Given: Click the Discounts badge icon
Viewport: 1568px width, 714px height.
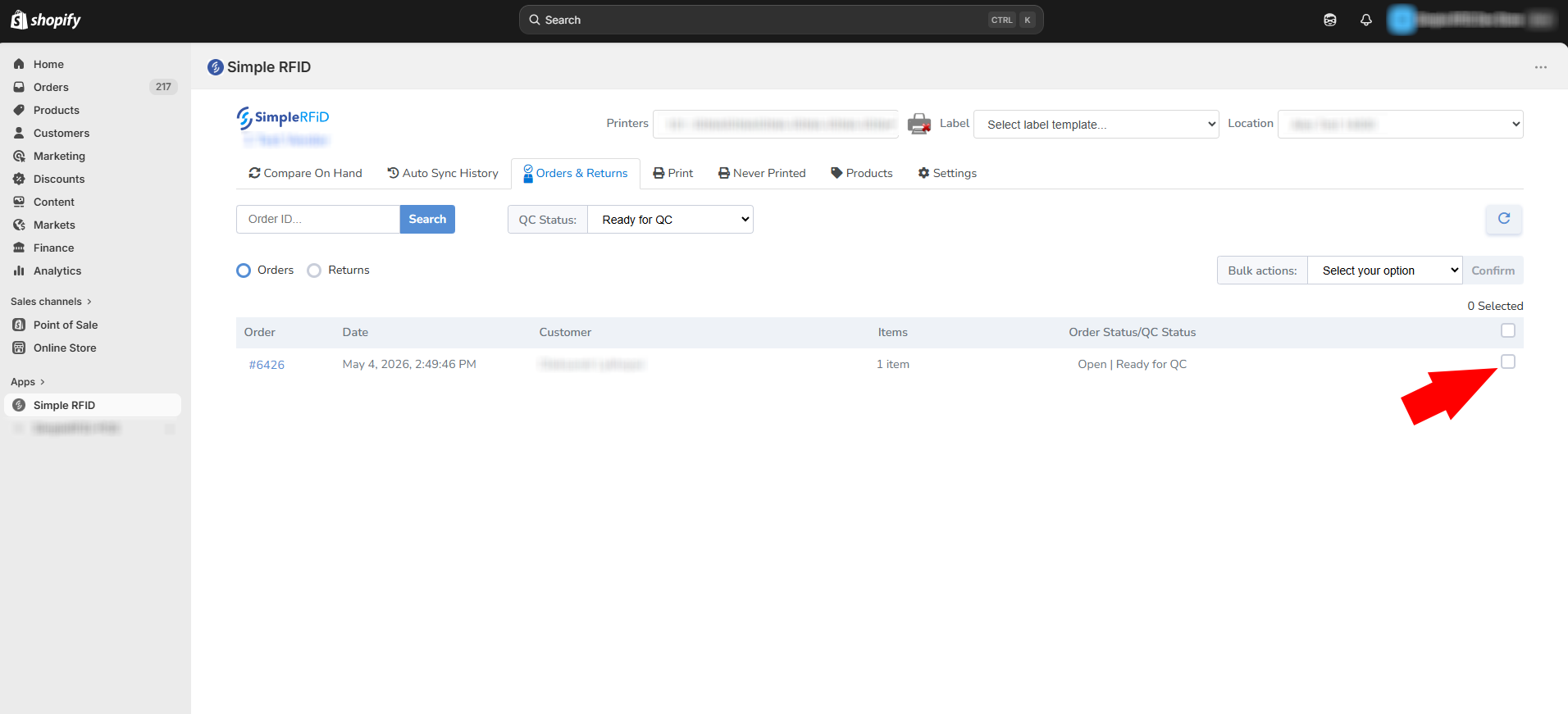Looking at the screenshot, I should tap(19, 179).
